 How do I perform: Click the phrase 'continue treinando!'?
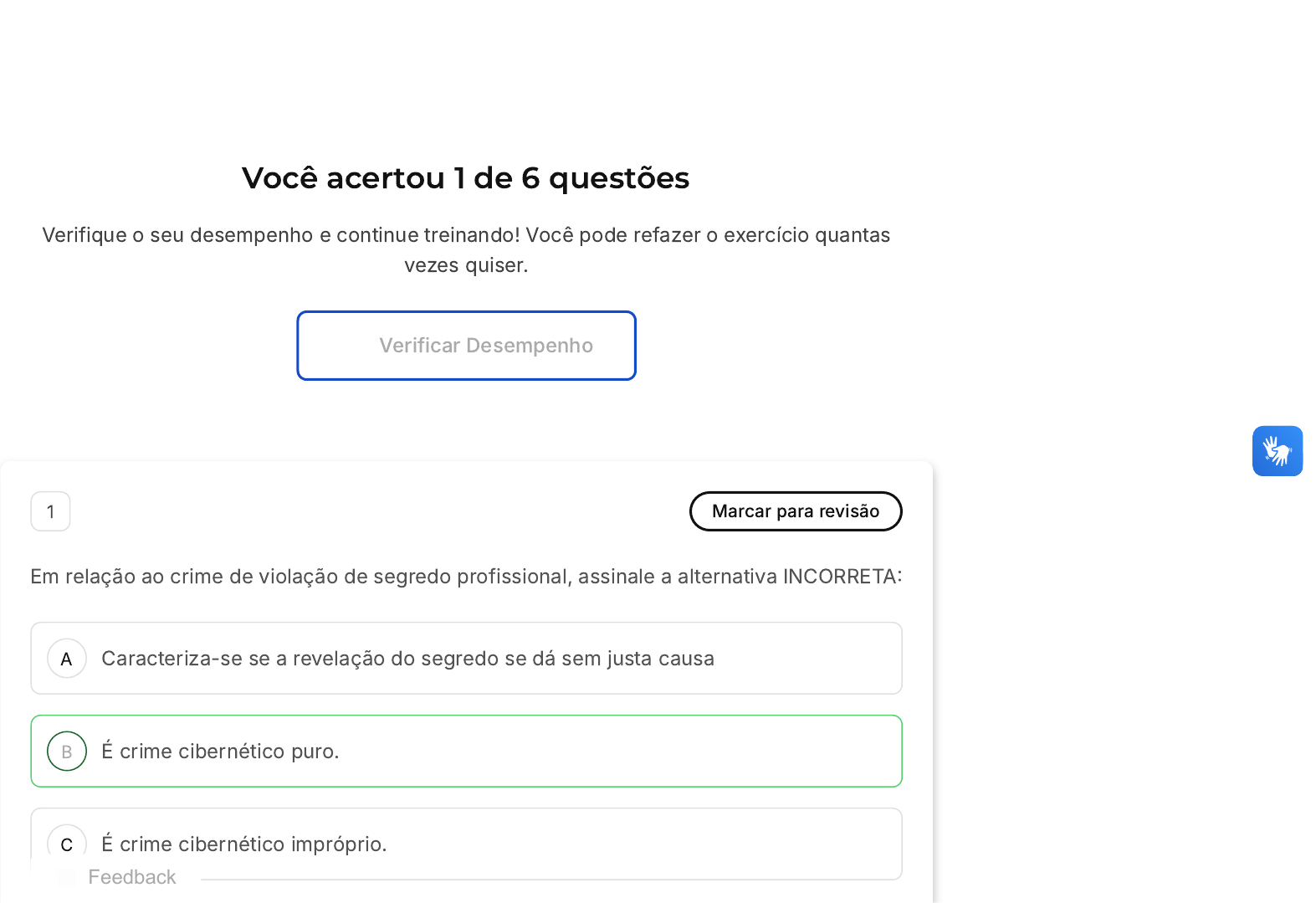428,235
